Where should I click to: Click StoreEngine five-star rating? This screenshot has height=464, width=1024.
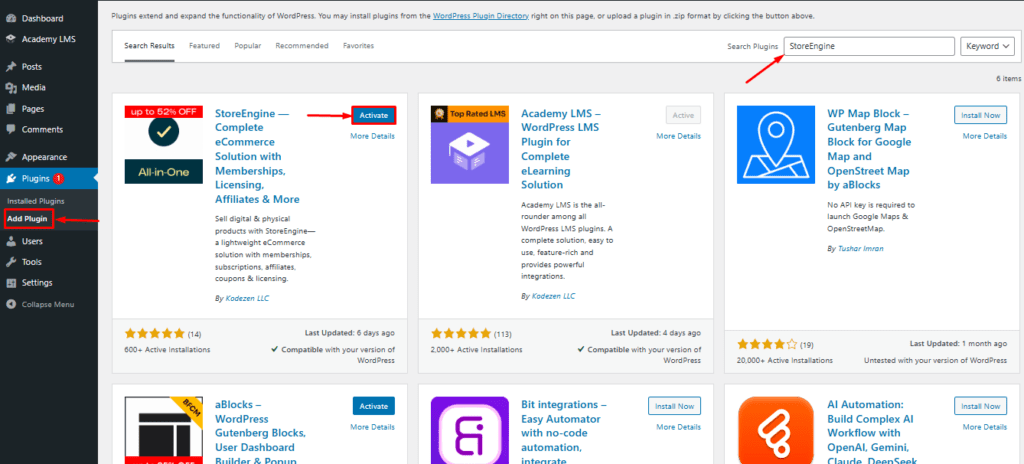coord(155,333)
